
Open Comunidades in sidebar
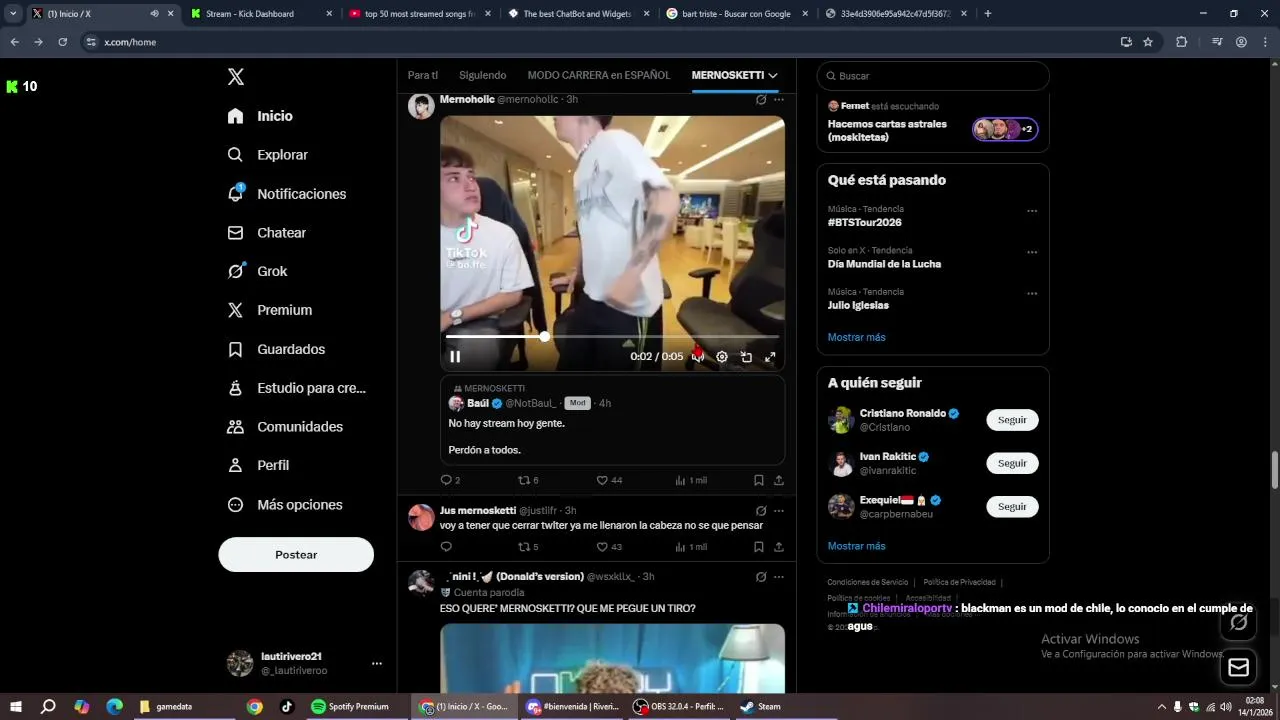tap(285, 427)
